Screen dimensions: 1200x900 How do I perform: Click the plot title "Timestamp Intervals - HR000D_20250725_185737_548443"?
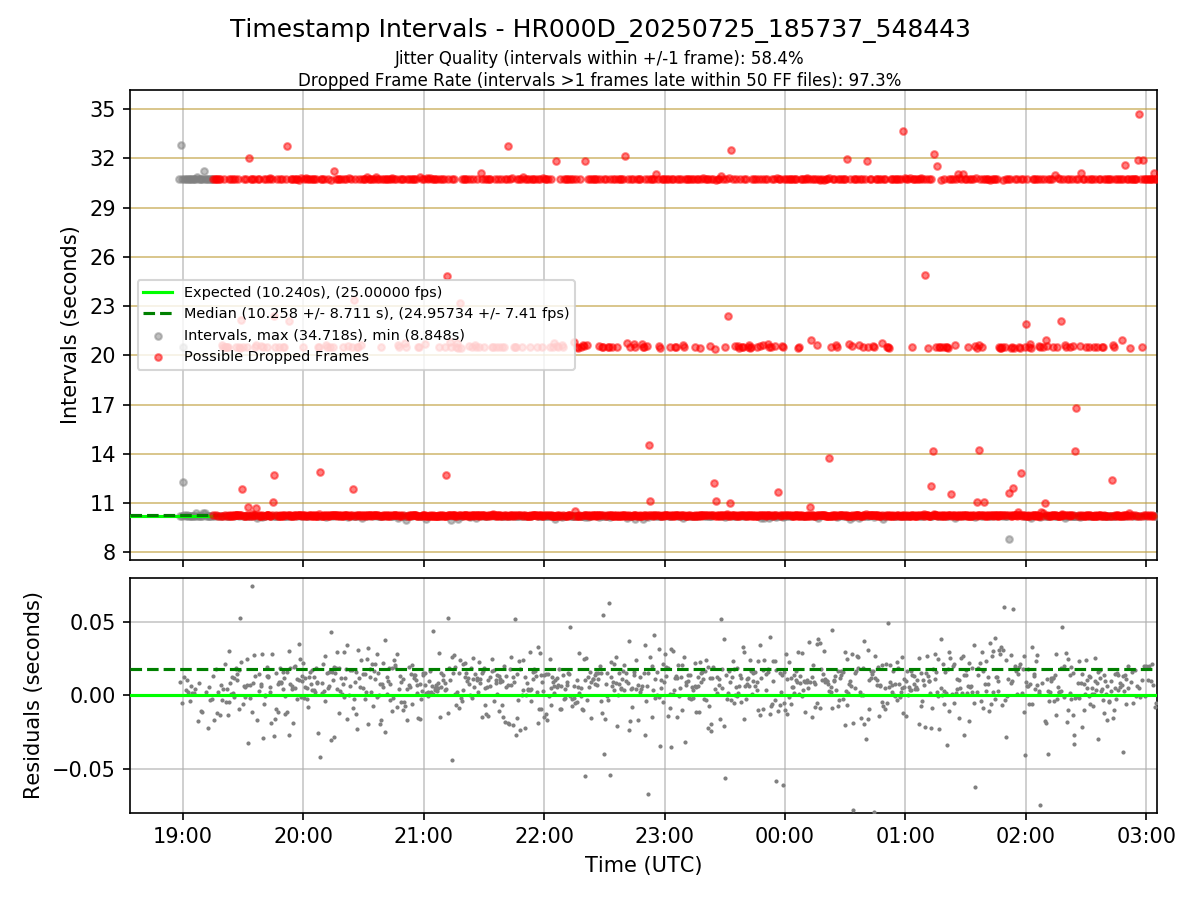(x=600, y=29)
